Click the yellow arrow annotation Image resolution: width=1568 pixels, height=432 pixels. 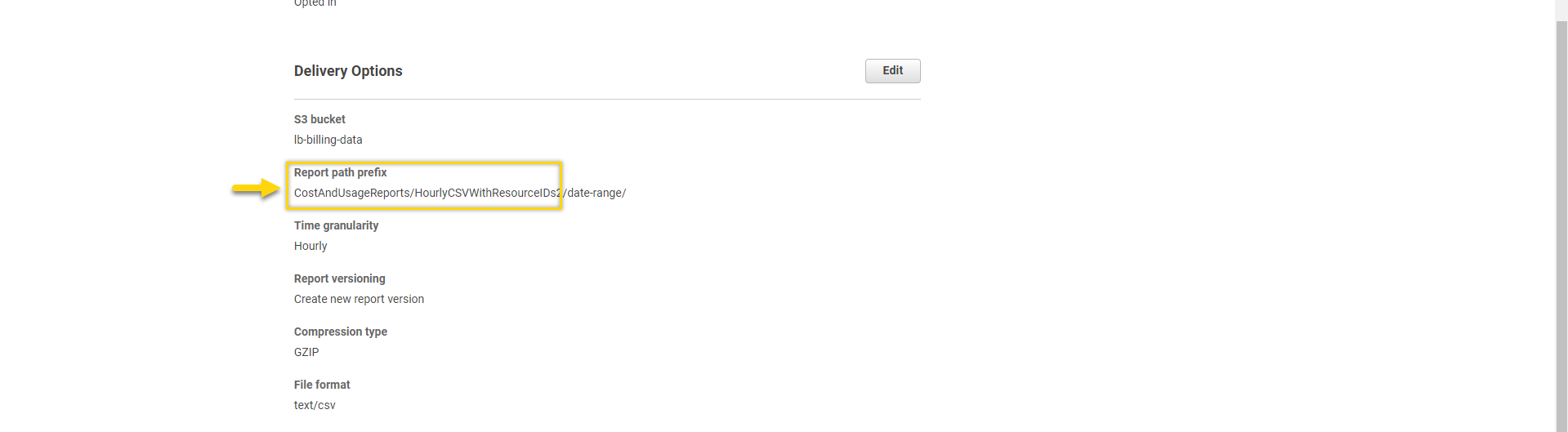coord(257,189)
